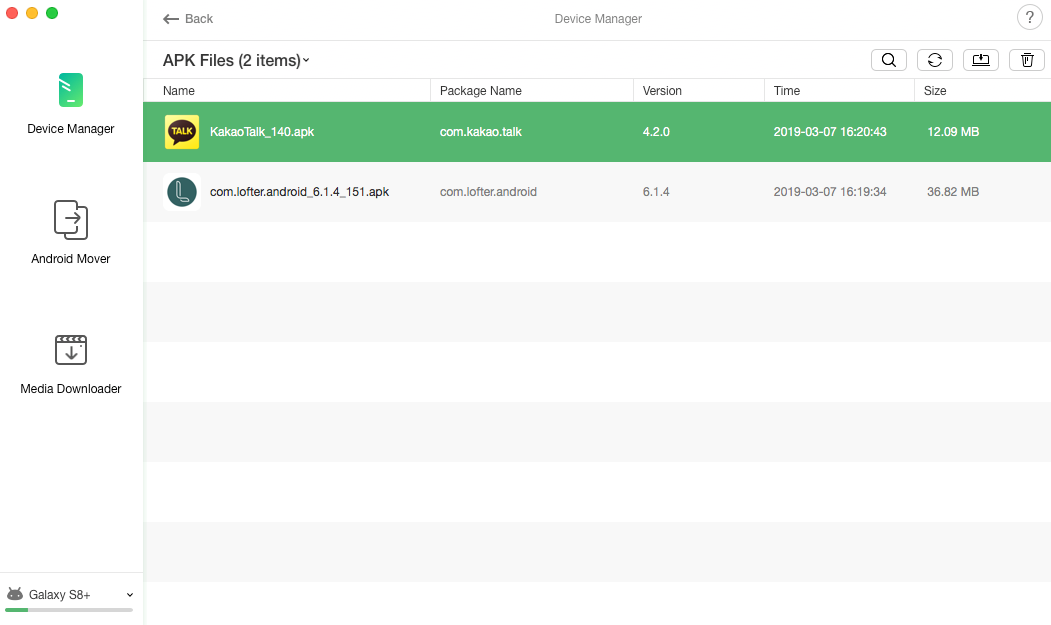Go Back to the previous screen
The height and width of the screenshot is (625, 1051).
click(187, 18)
